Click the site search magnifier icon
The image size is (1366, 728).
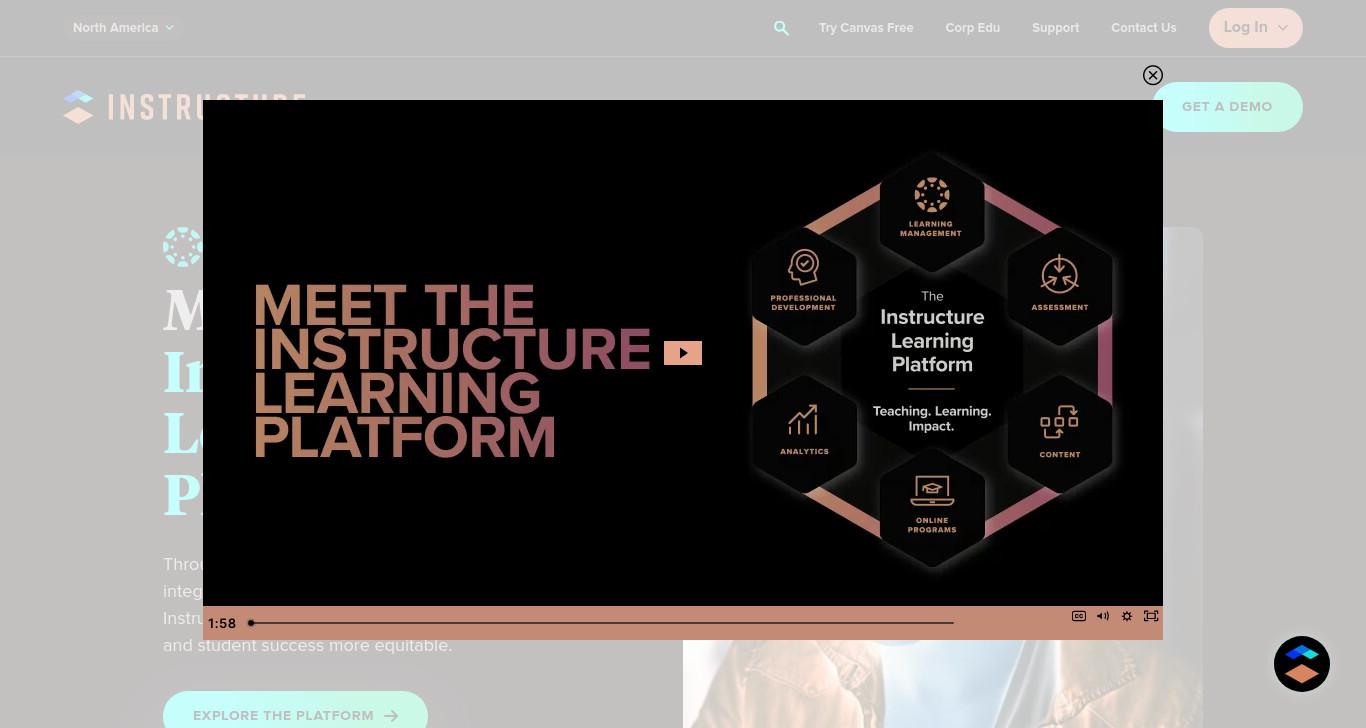tap(782, 28)
